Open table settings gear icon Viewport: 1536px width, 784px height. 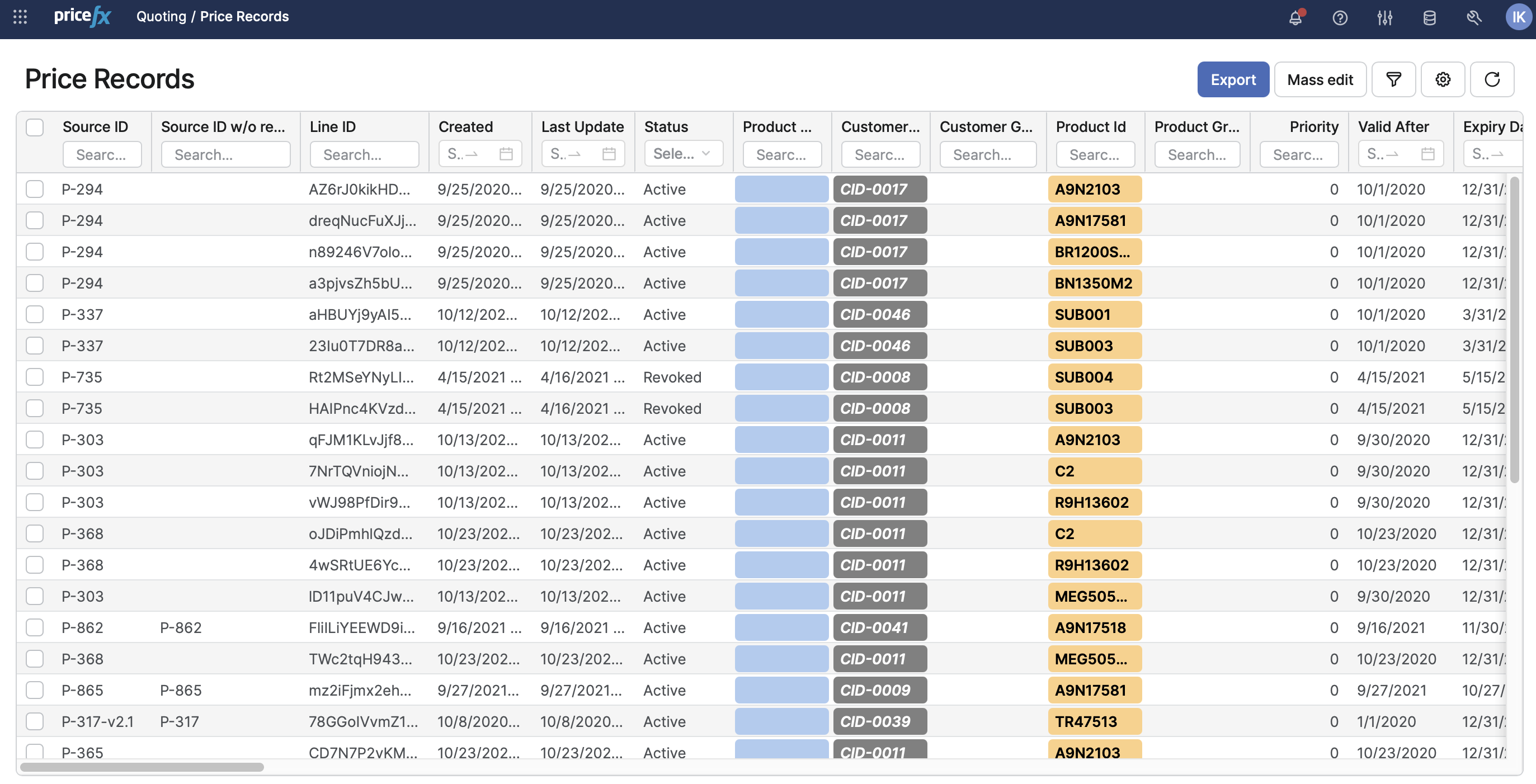1442,79
